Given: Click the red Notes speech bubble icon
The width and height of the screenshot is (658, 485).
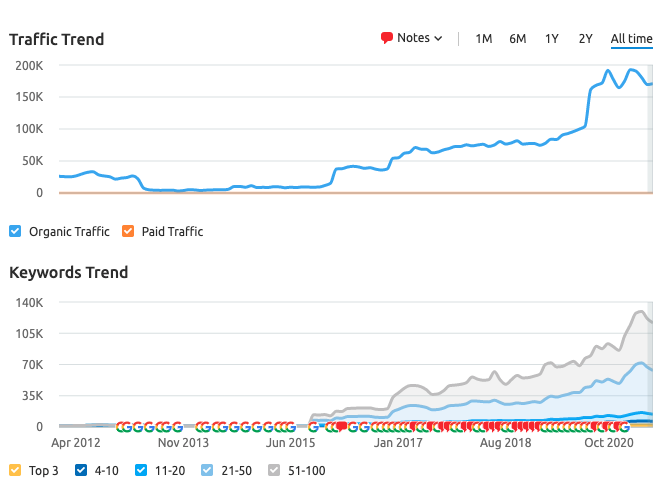Looking at the screenshot, I should click(x=386, y=38).
